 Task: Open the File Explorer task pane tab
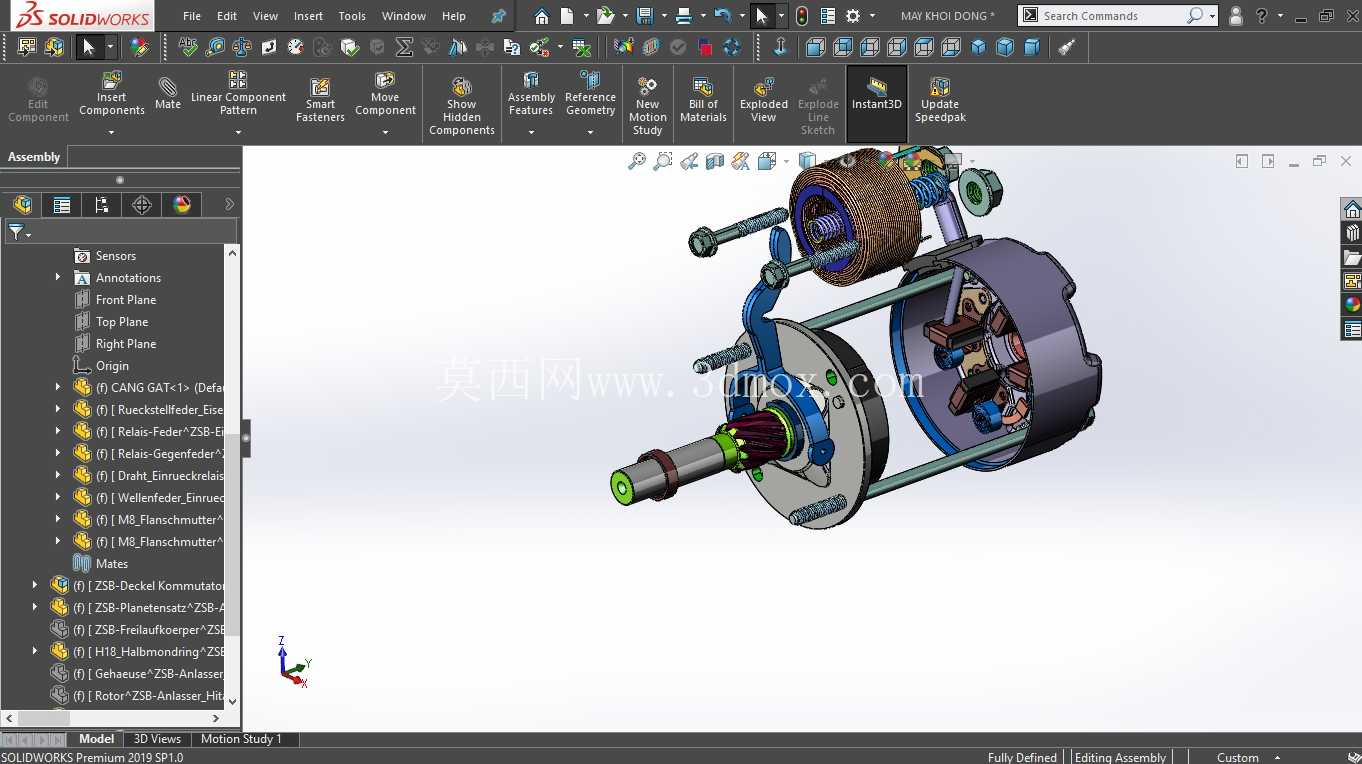click(x=1352, y=258)
